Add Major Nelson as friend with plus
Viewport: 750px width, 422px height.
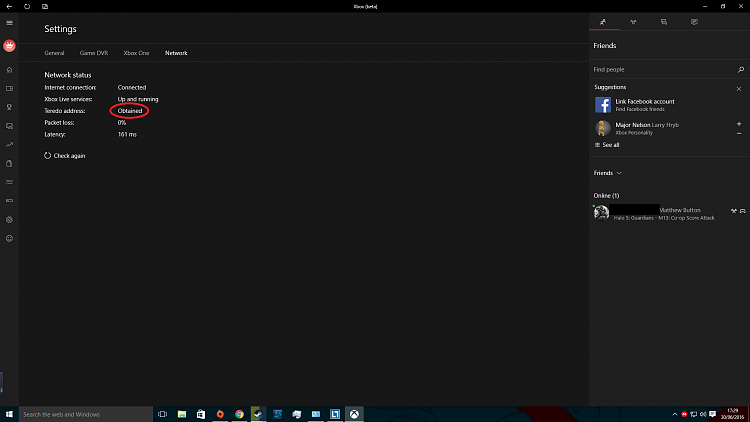point(739,124)
